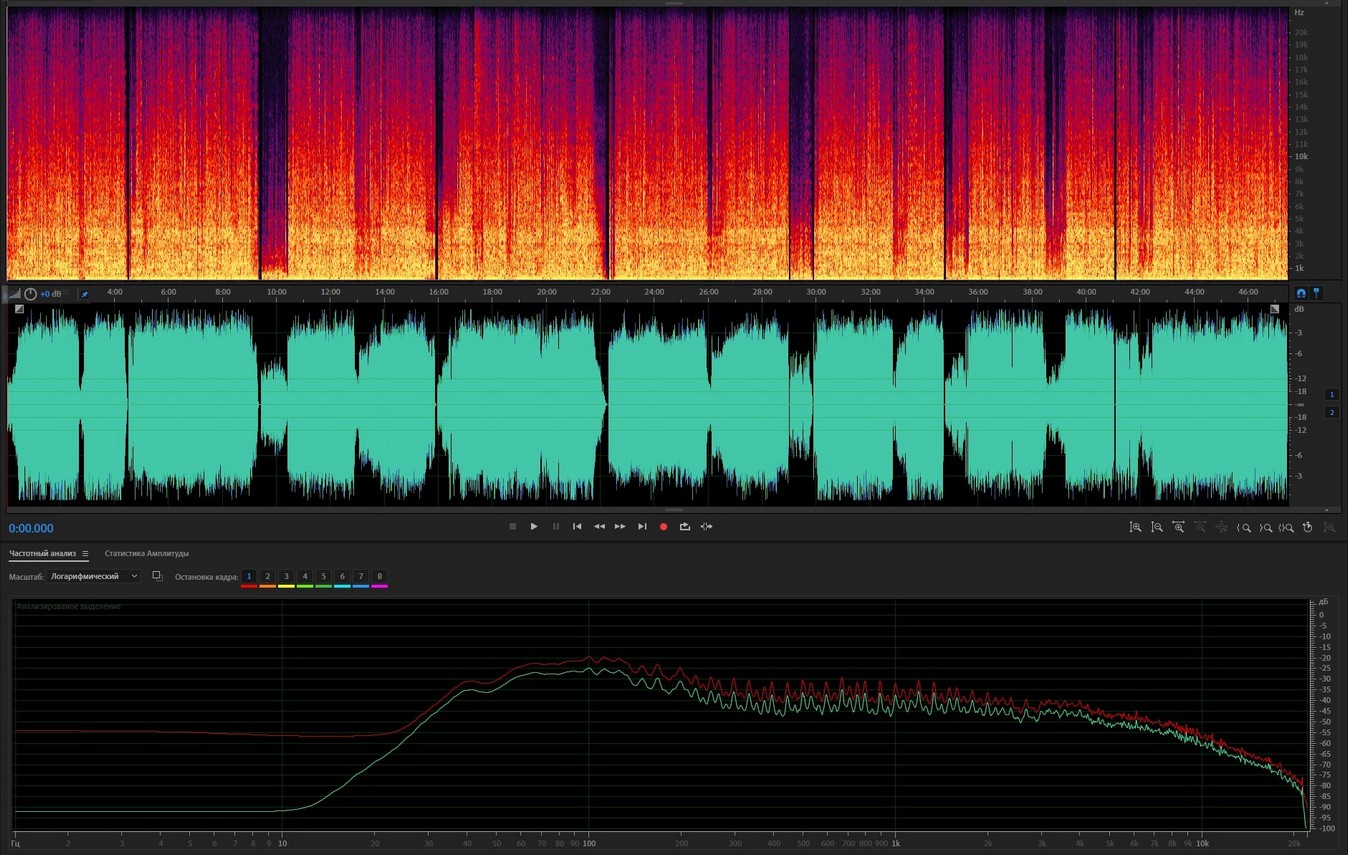Screen dimensions: 1348x855
Task: Select the Частотный анализ tab
Action: [42, 554]
